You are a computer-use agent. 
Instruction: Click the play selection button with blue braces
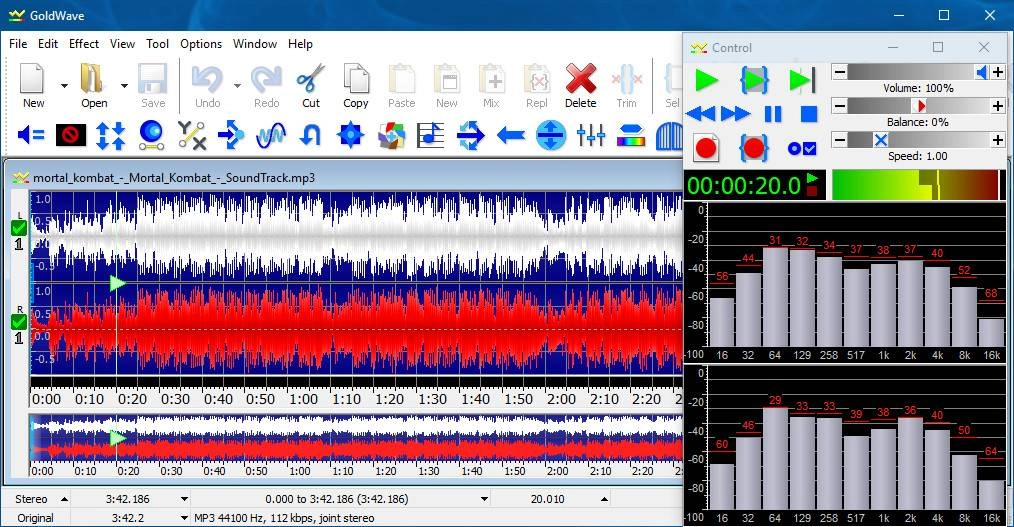(753, 80)
